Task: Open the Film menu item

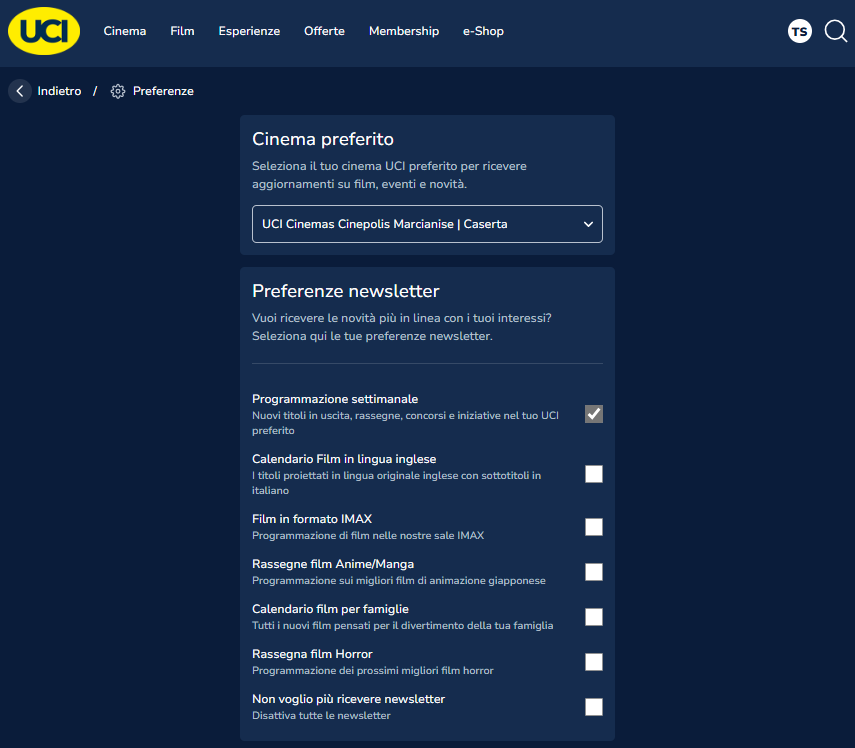Action: pos(182,31)
